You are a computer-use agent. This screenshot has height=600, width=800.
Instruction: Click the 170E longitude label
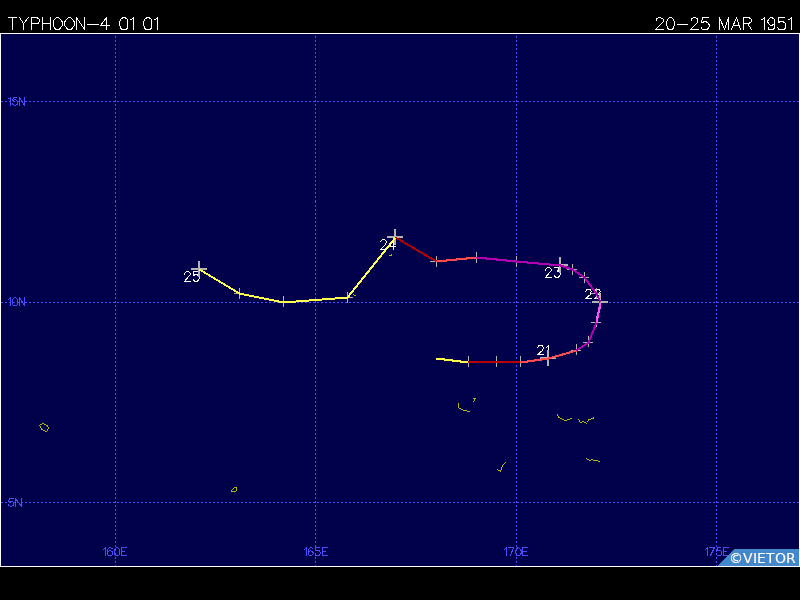(x=516, y=552)
